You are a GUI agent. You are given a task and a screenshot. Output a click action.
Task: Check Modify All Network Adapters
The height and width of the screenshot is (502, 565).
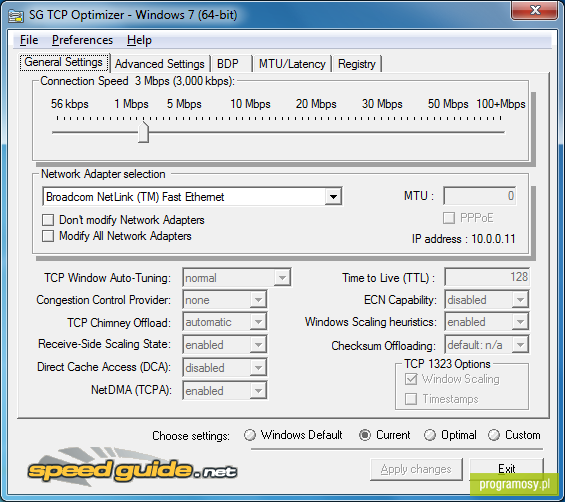click(x=48, y=236)
